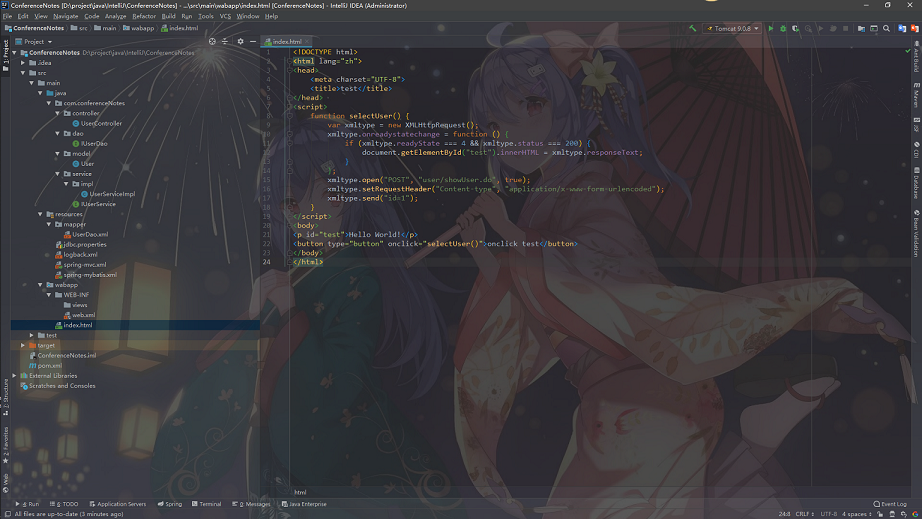Expand External Libraries node
This screenshot has width=922, height=519.
[15, 376]
